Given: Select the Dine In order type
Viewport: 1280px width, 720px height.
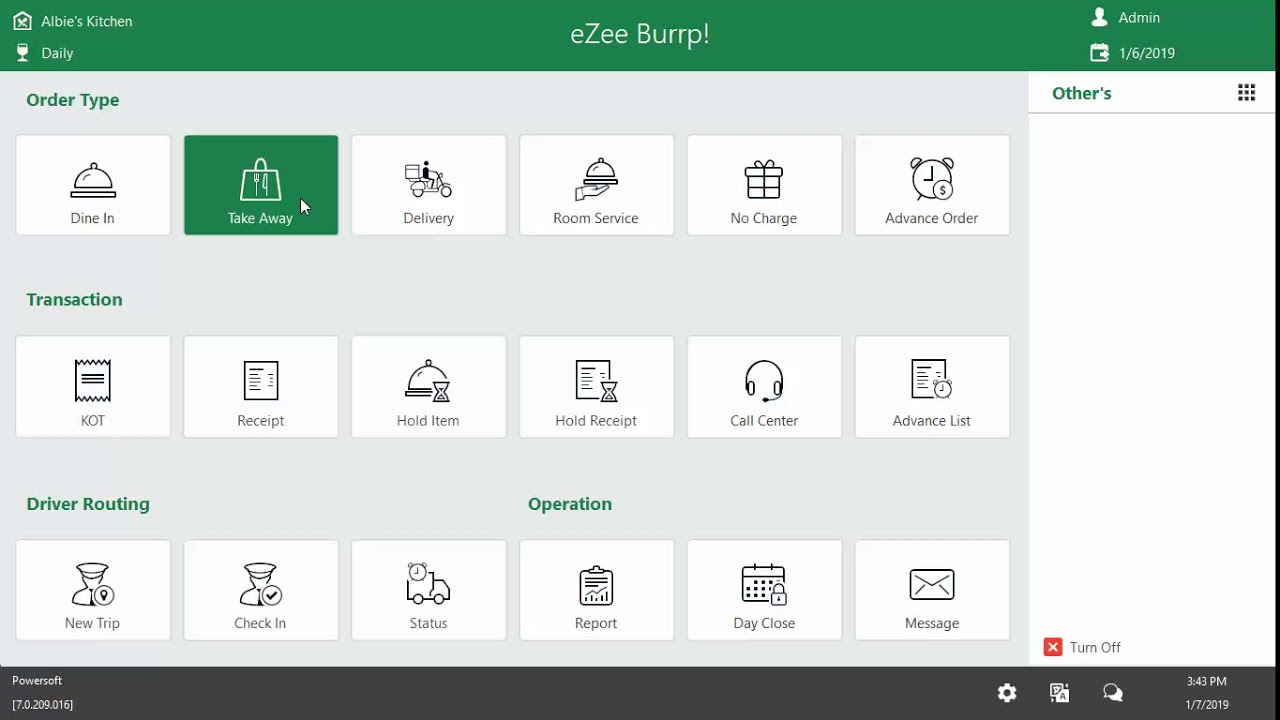Looking at the screenshot, I should (93, 185).
